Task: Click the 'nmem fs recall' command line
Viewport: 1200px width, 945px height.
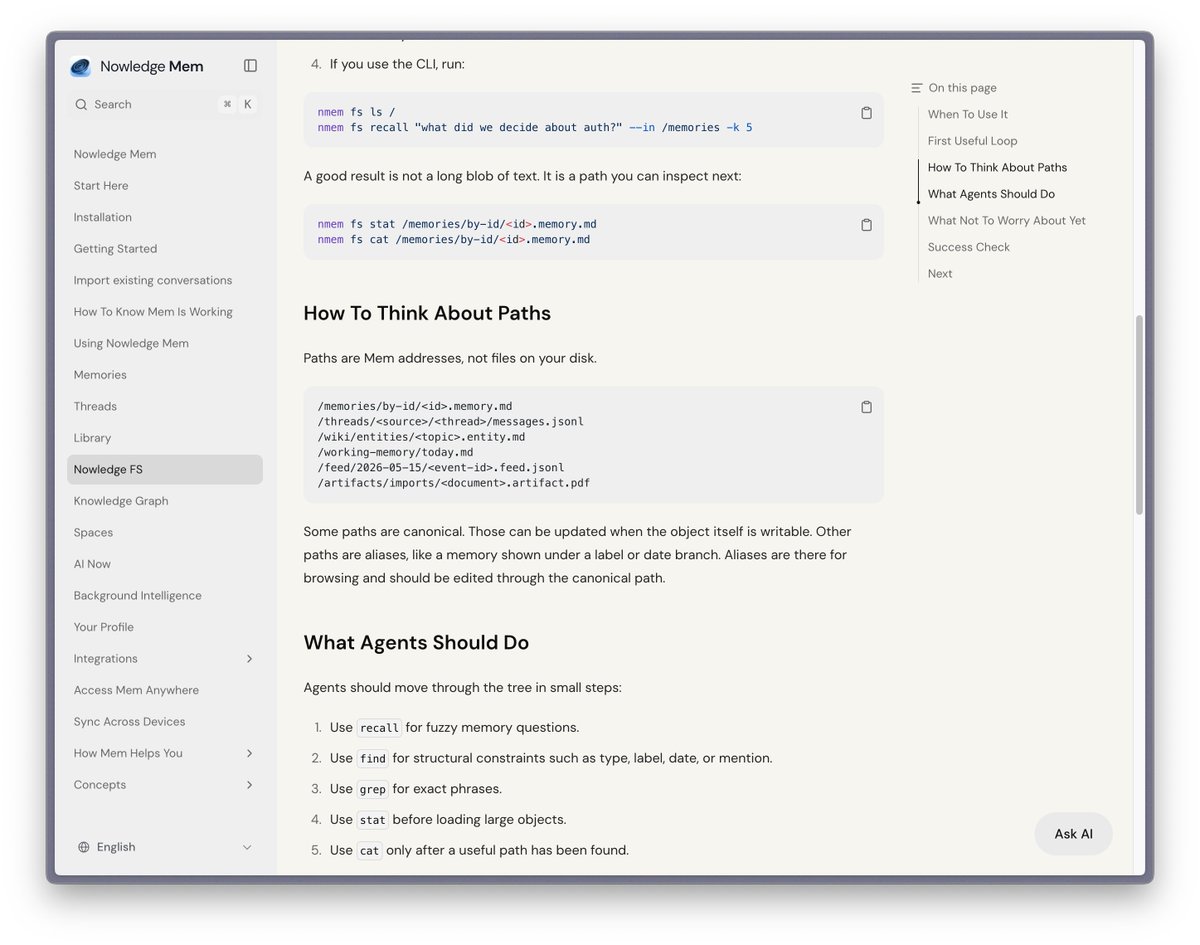Action: [x=535, y=128]
